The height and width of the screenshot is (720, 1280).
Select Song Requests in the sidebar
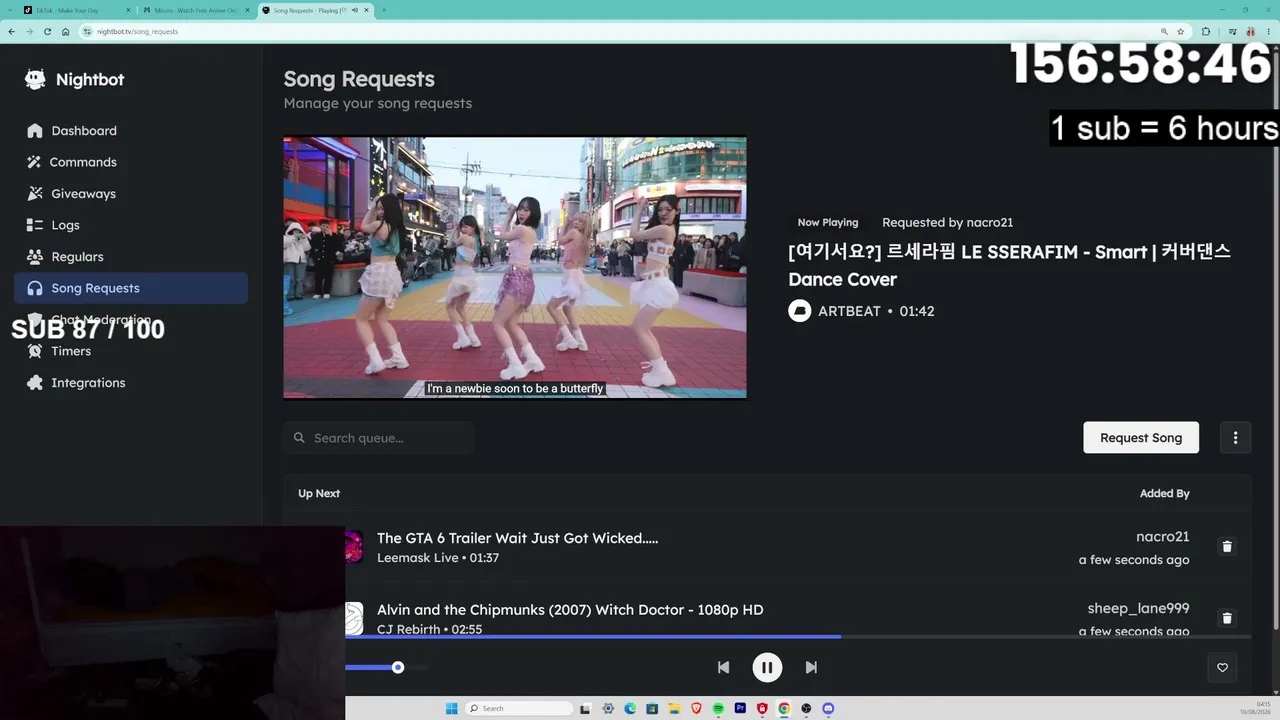[131, 288]
